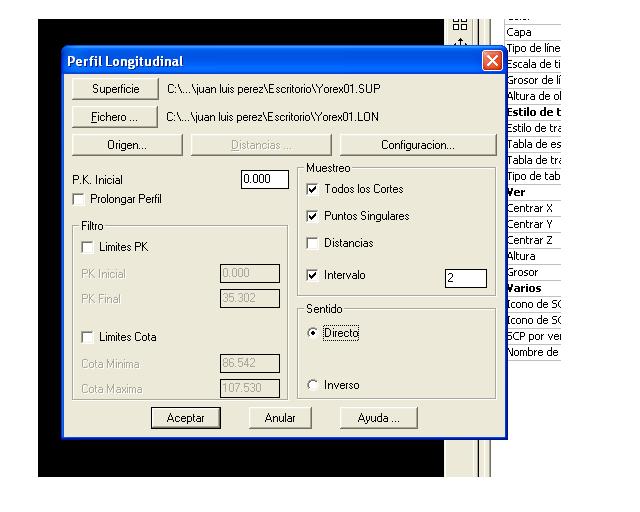Select the Grosor de lí property row
The image size is (640, 512).
[x=533, y=80]
